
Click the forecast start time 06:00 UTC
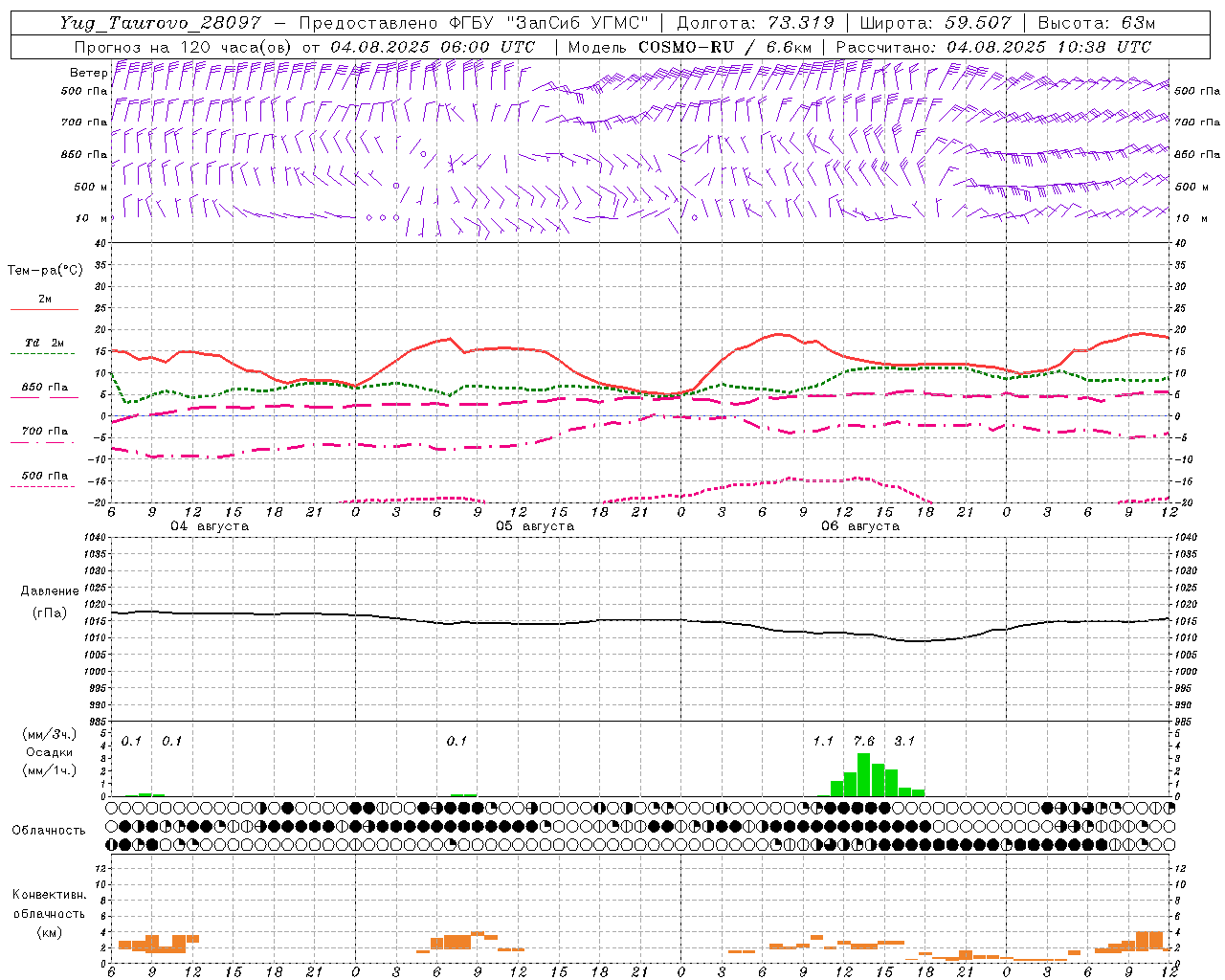(x=487, y=47)
